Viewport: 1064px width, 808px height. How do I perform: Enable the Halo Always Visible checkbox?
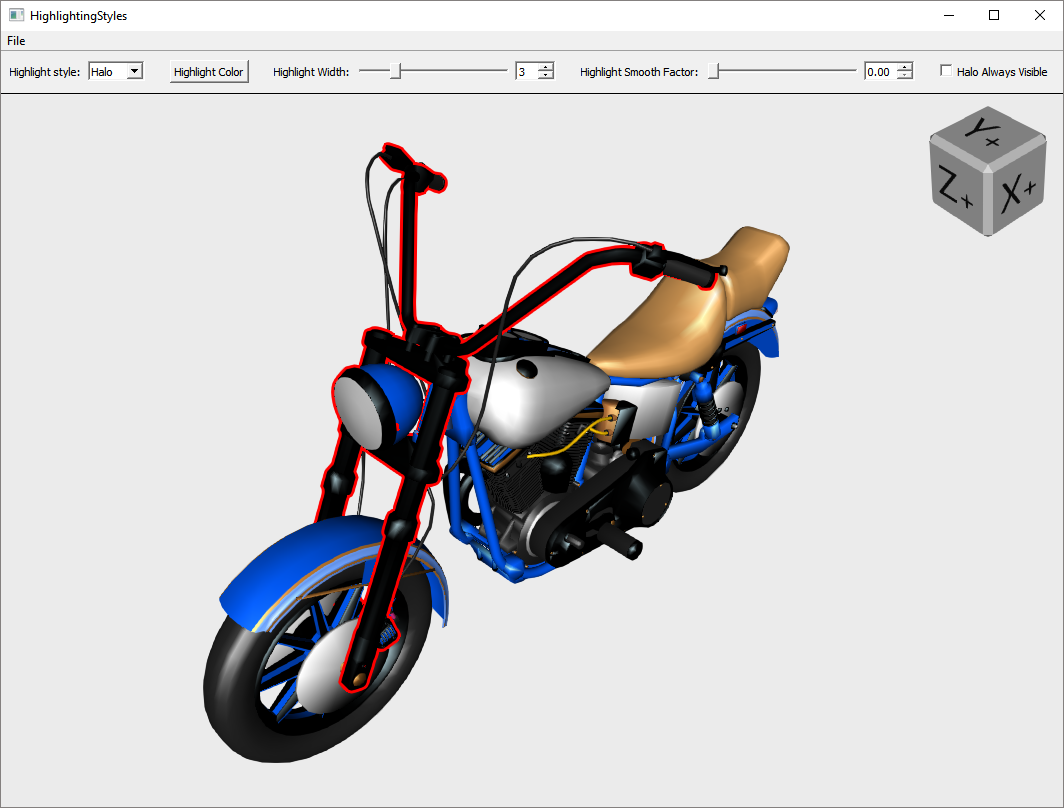pos(946,71)
